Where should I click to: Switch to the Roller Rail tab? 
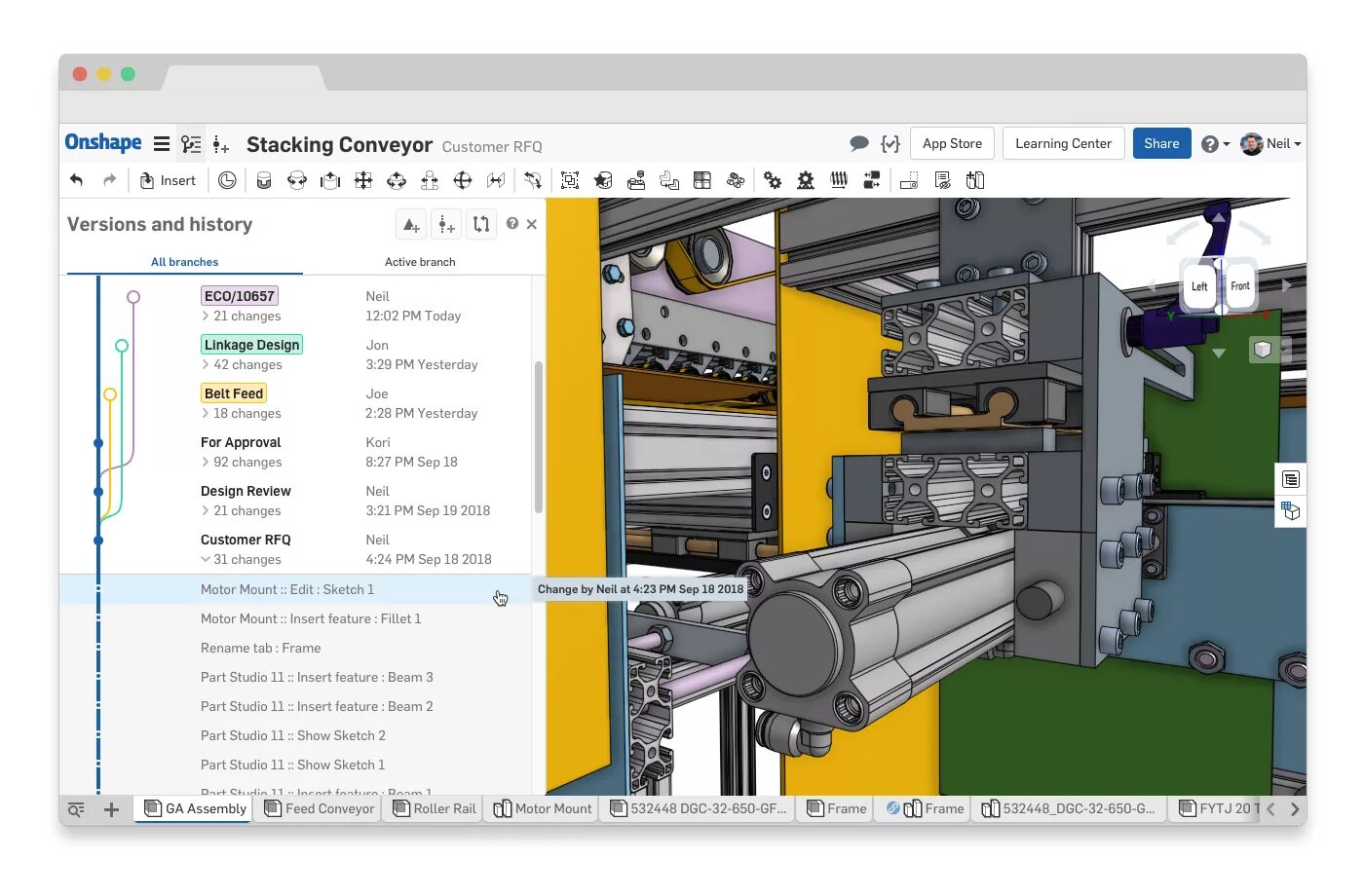(x=435, y=808)
